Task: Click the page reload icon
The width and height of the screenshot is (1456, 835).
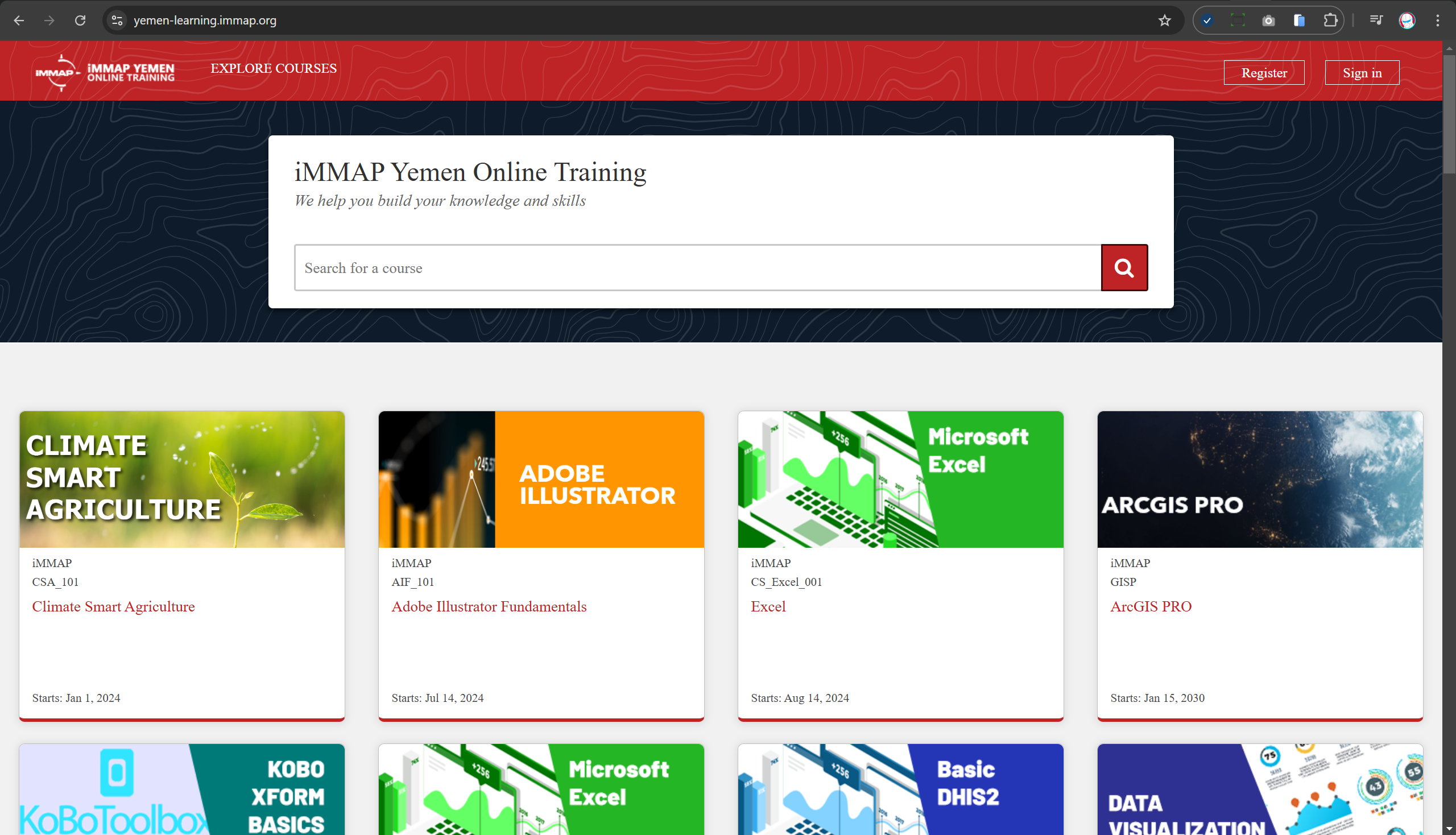Action: coord(80,20)
